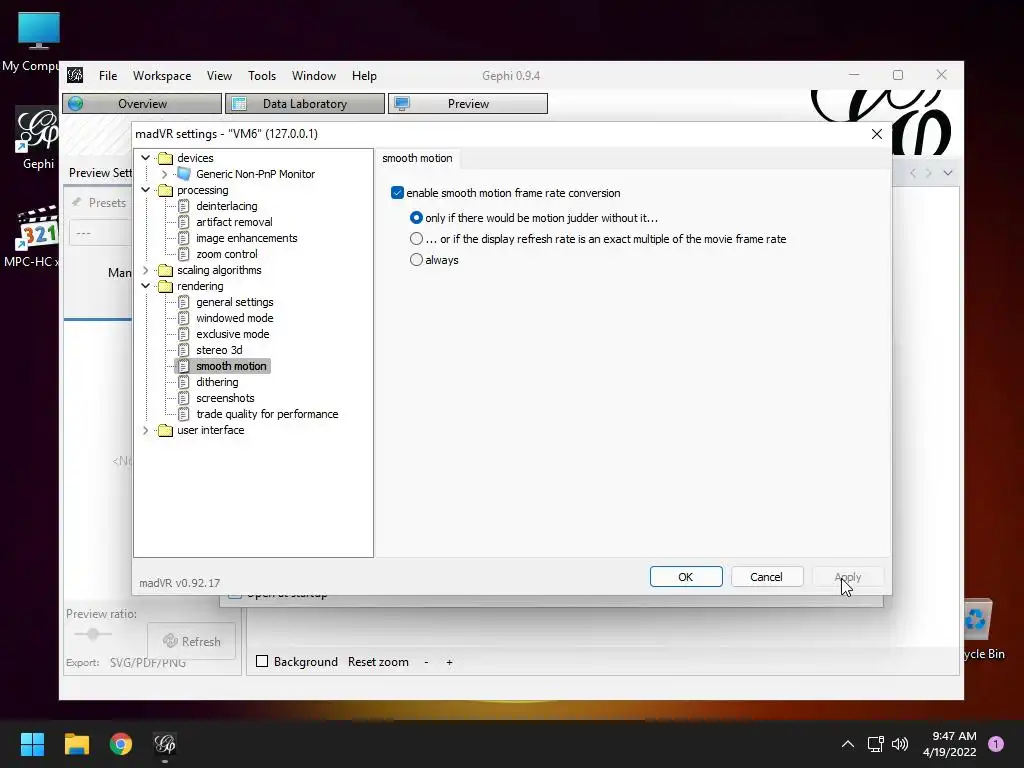Disable smooth motion frame rate conversion checkbox
Image resolution: width=1024 pixels, height=768 pixels.
click(x=397, y=193)
